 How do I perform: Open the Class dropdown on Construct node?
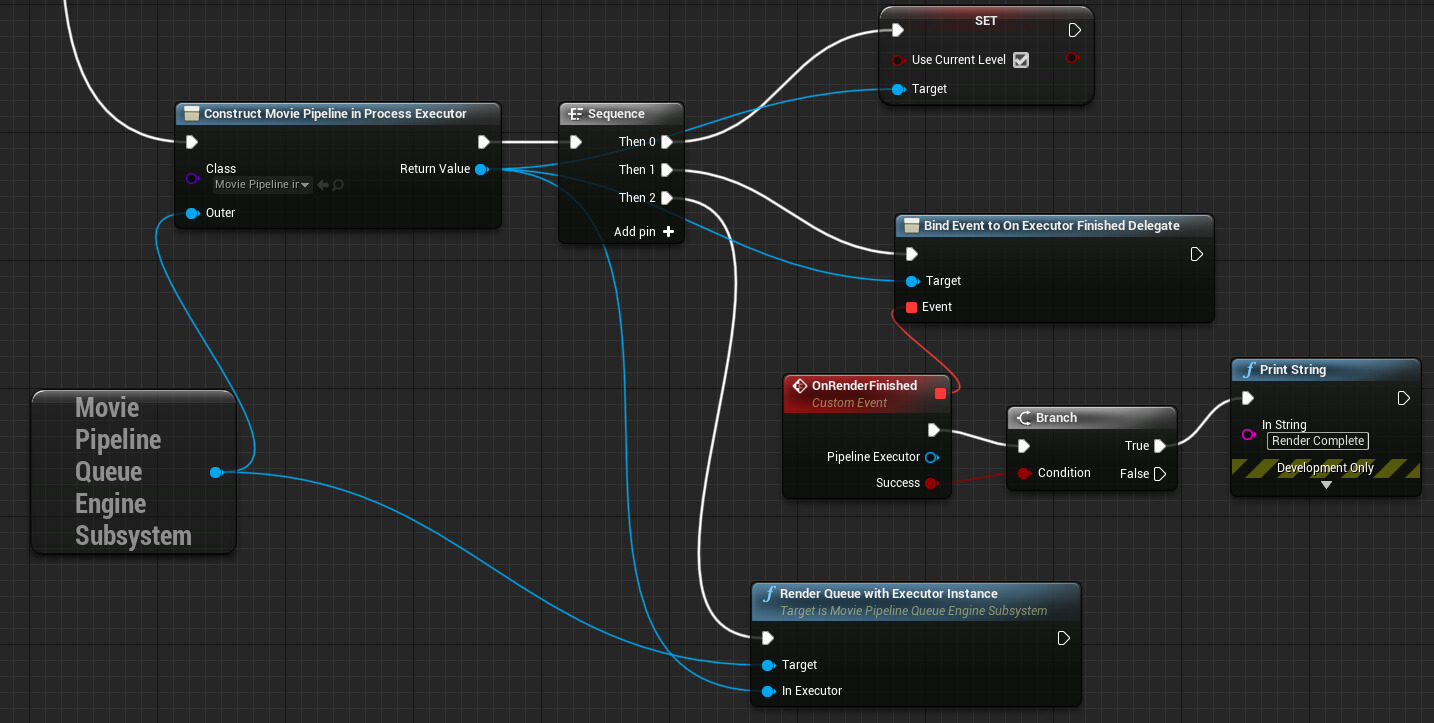tap(263, 185)
